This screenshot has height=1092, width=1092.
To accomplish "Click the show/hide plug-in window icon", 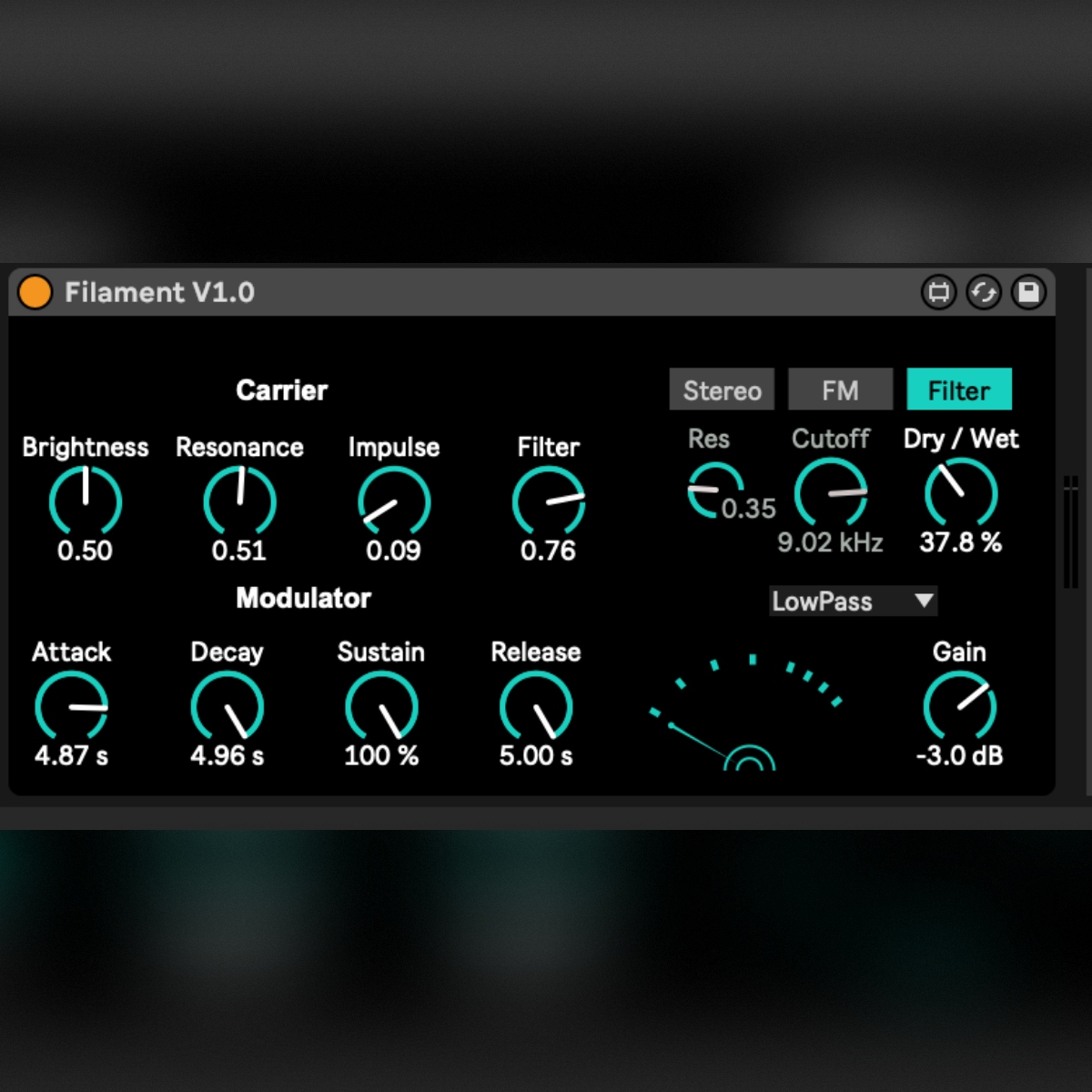I will tap(938, 292).
